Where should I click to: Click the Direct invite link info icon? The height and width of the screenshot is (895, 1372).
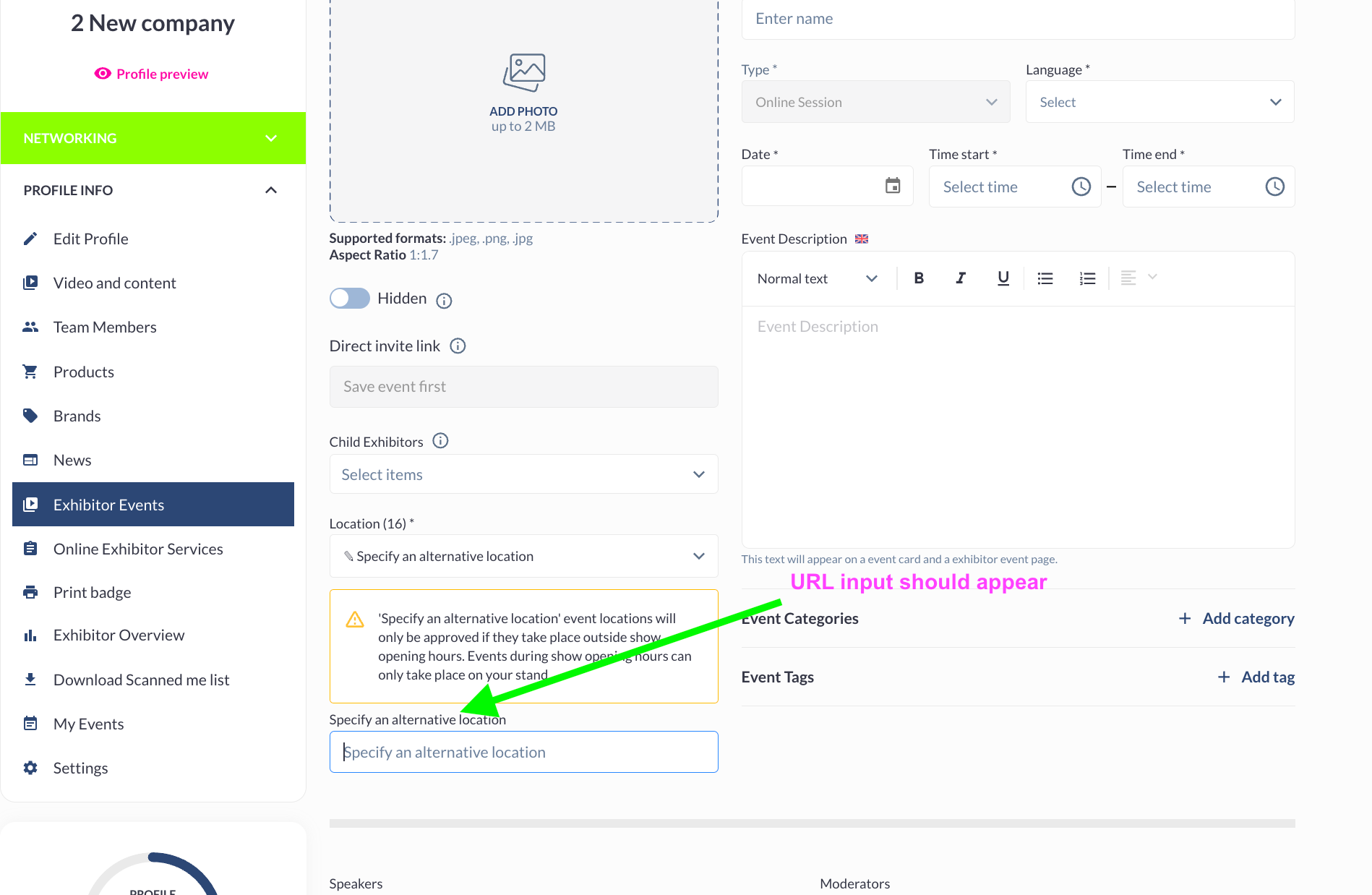[x=458, y=346]
